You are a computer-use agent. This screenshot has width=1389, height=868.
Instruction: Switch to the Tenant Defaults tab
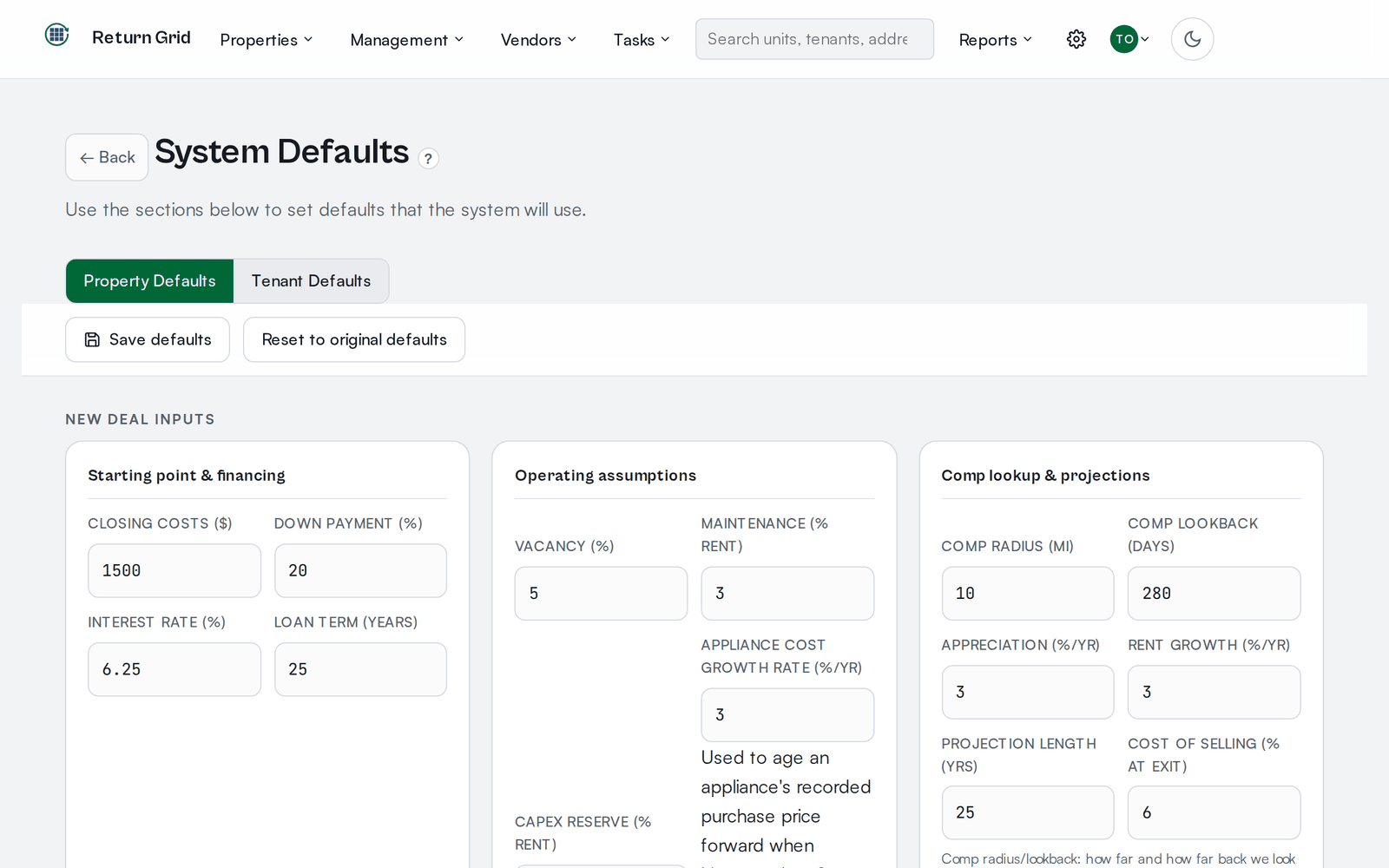[x=311, y=281]
